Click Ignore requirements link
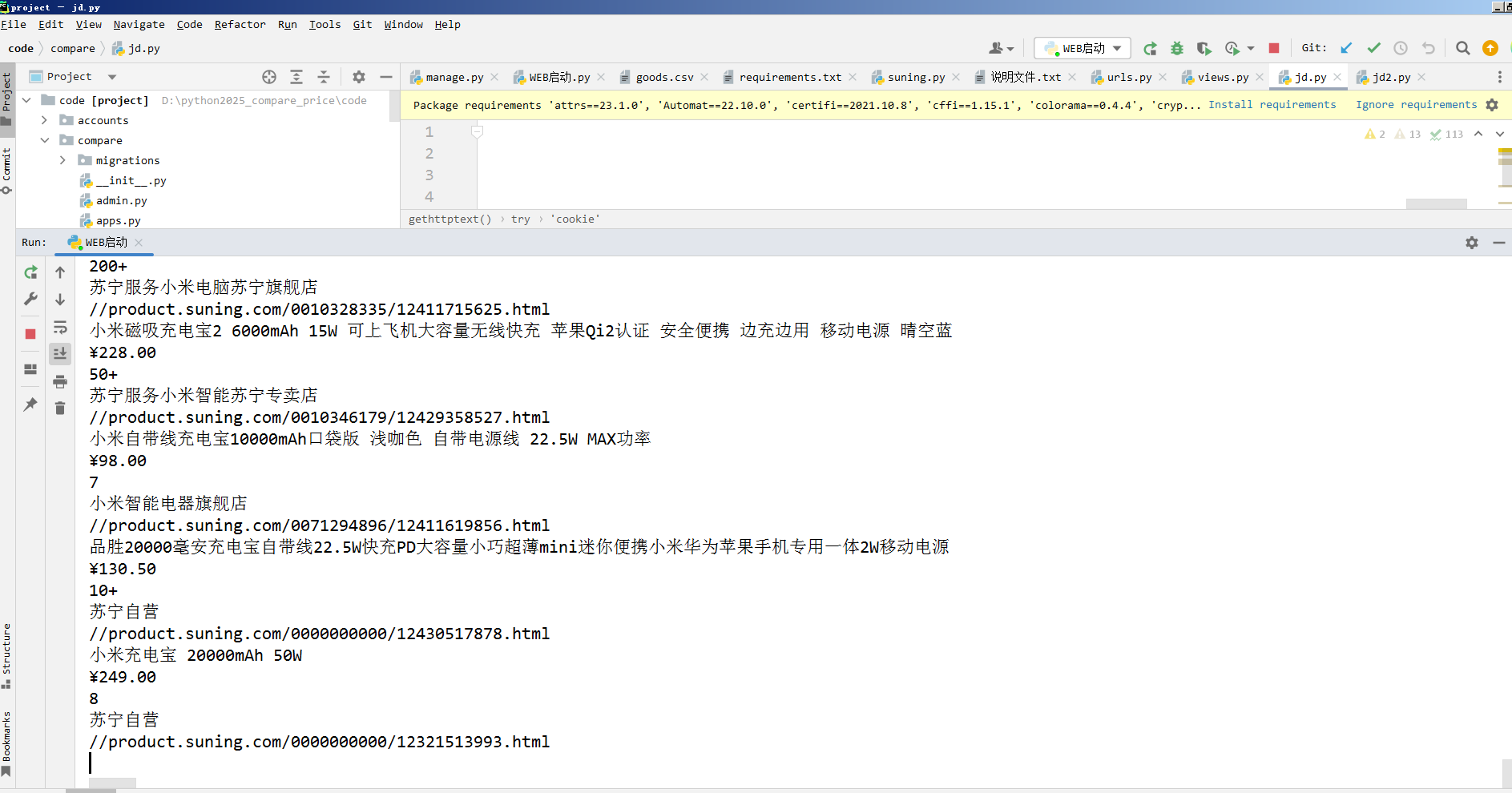The image size is (1512, 793). (1416, 105)
